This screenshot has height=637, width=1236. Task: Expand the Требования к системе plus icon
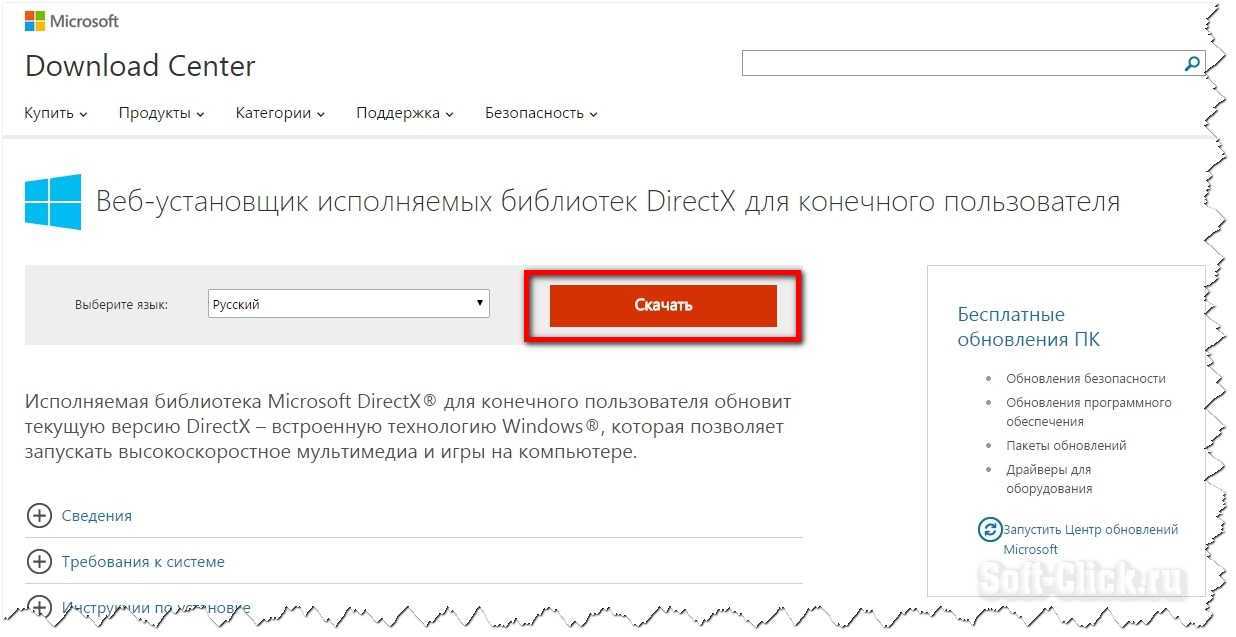pos(38,562)
